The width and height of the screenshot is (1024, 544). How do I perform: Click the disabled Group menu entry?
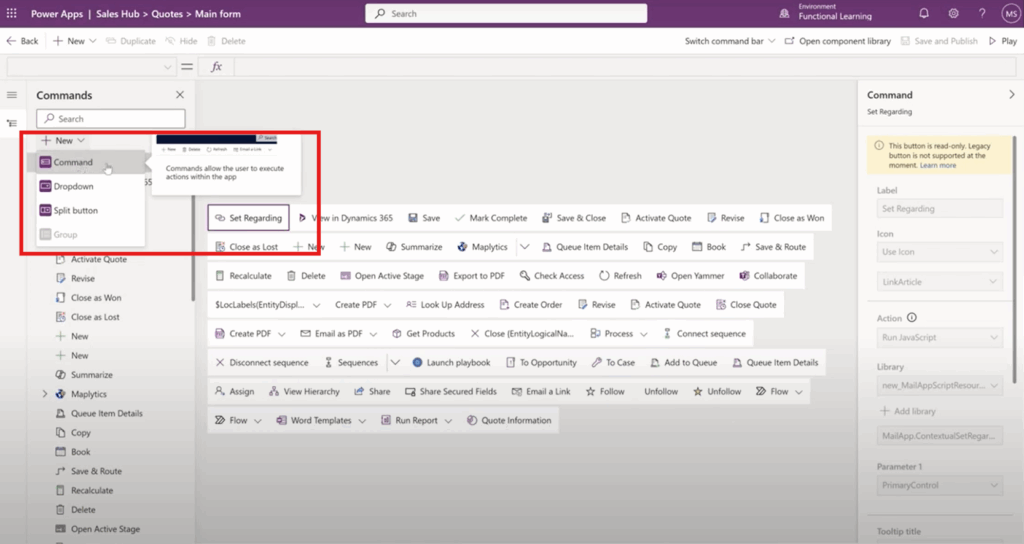[x=91, y=234]
